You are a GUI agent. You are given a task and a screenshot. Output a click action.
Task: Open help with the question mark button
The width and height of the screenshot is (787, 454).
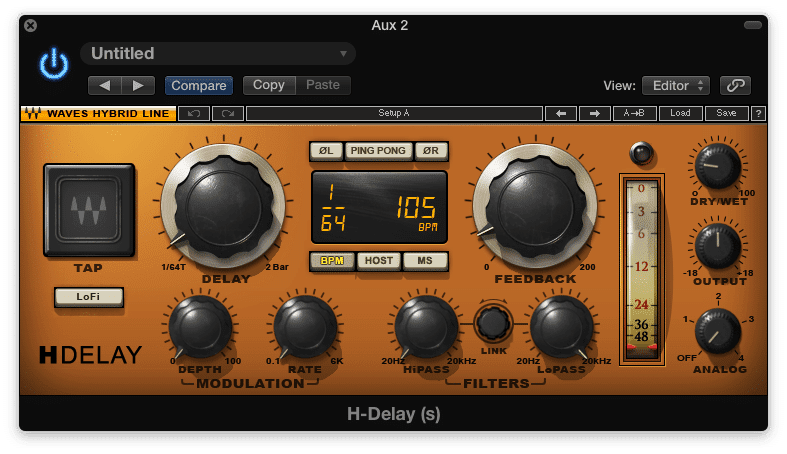(x=758, y=113)
